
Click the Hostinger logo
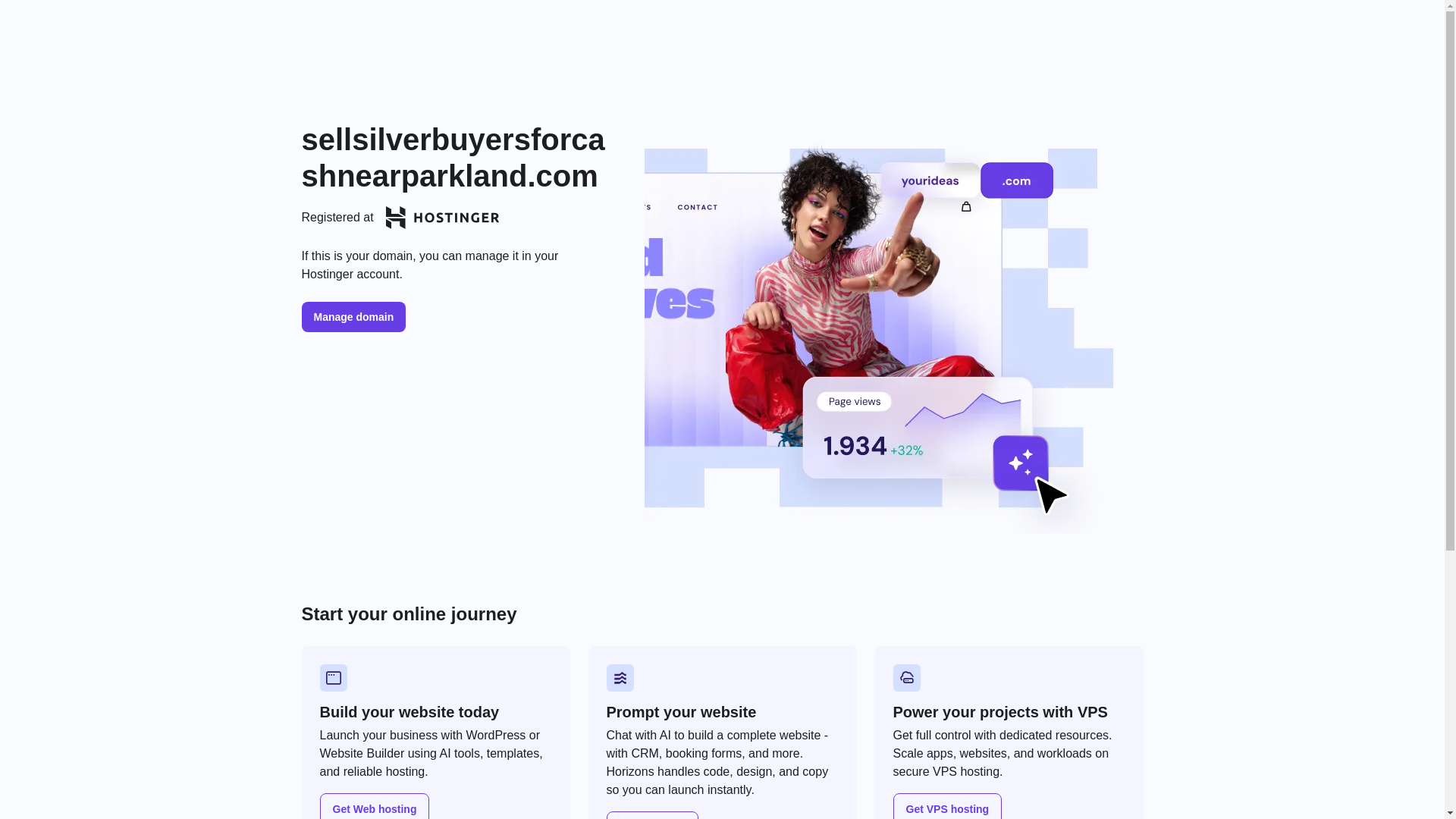click(x=442, y=218)
